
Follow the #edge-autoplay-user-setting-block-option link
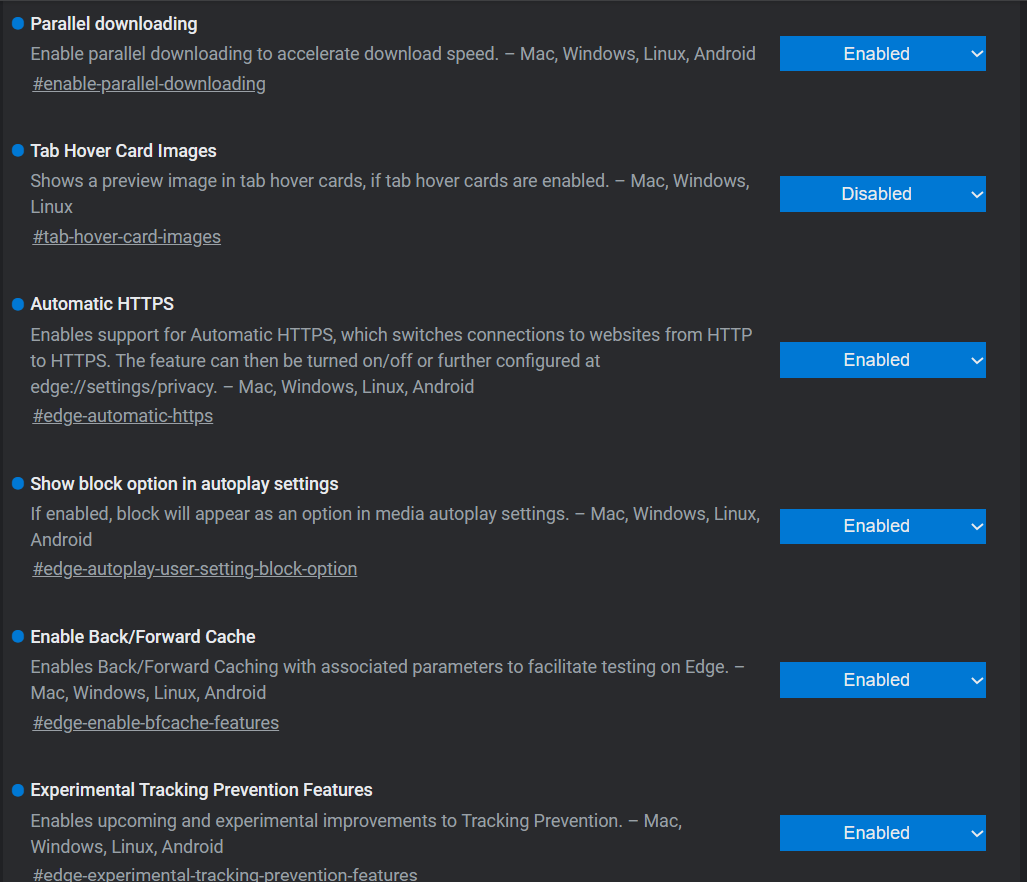[195, 569]
